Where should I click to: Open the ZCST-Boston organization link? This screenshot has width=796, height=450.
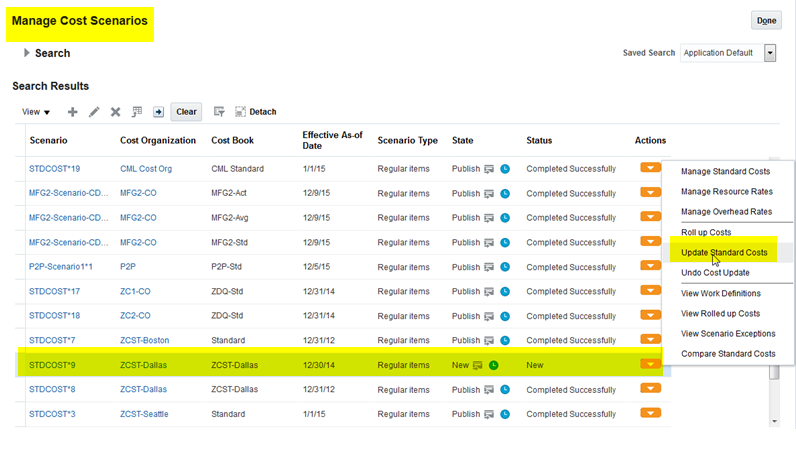point(145,340)
